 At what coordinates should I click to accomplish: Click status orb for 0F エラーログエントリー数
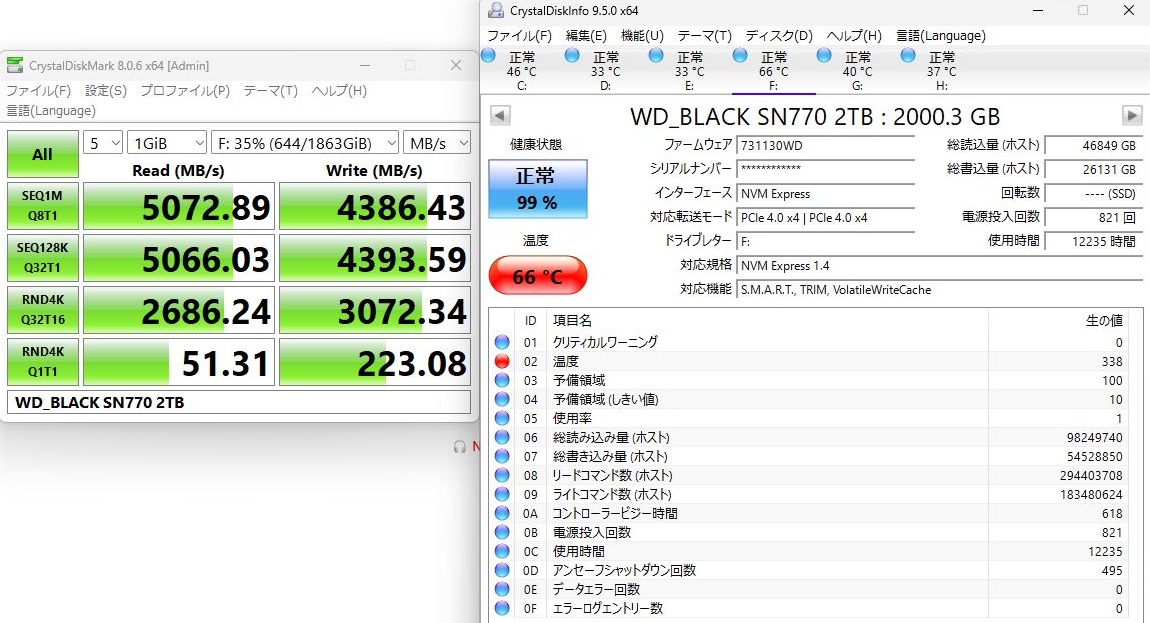(x=502, y=608)
